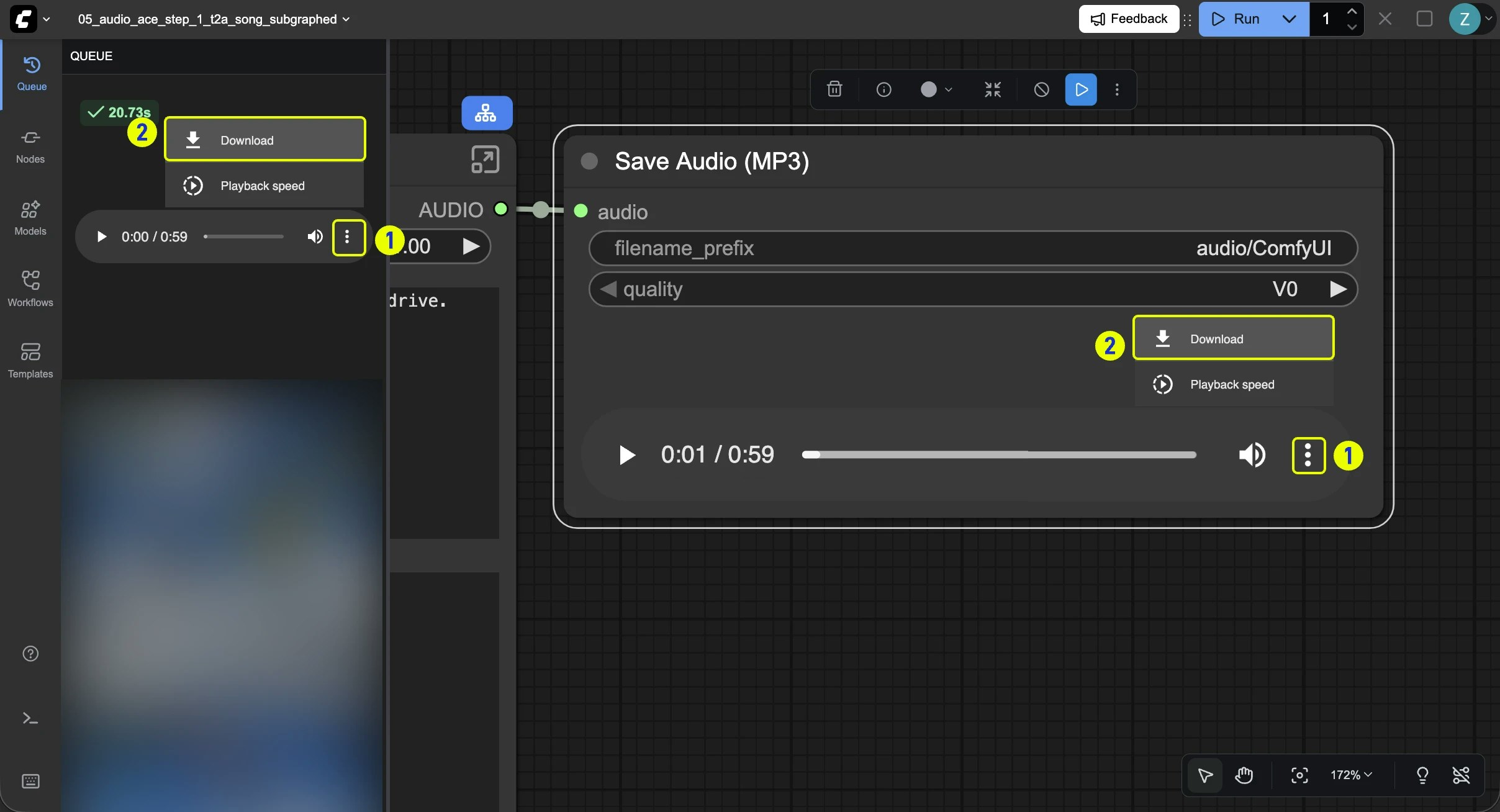Open the Run mode dropdown arrow
The height and width of the screenshot is (812, 1500).
(x=1289, y=19)
